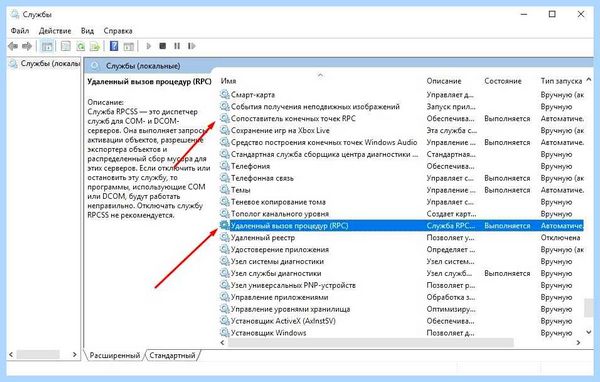The image size is (600, 382).
Task: Click left arrow of console tree scrollbar
Action: tap(11, 354)
